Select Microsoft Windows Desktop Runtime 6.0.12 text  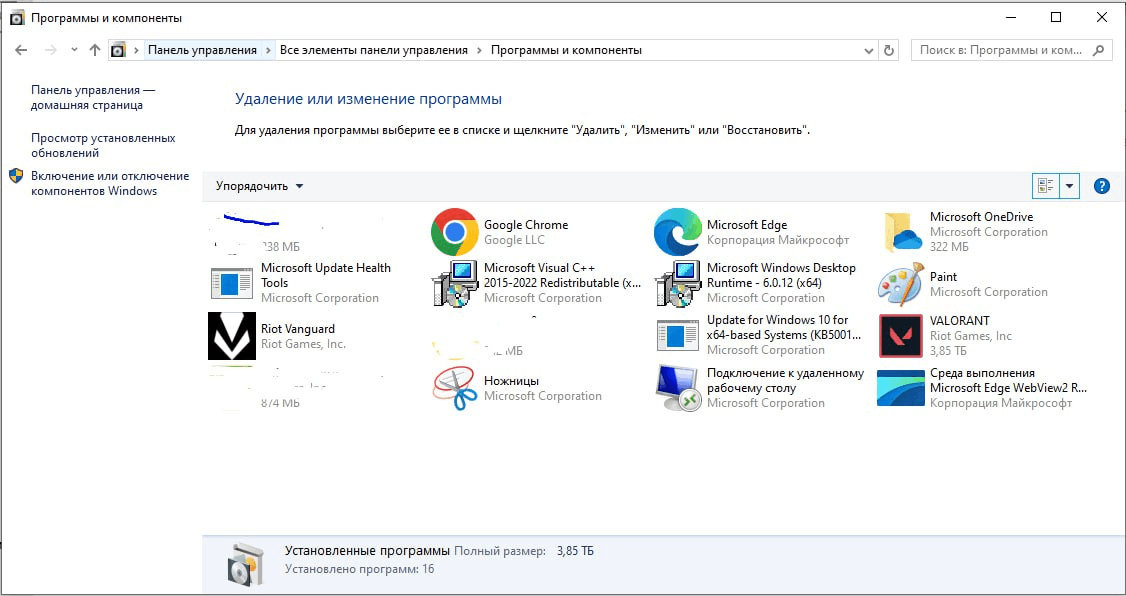pos(781,275)
